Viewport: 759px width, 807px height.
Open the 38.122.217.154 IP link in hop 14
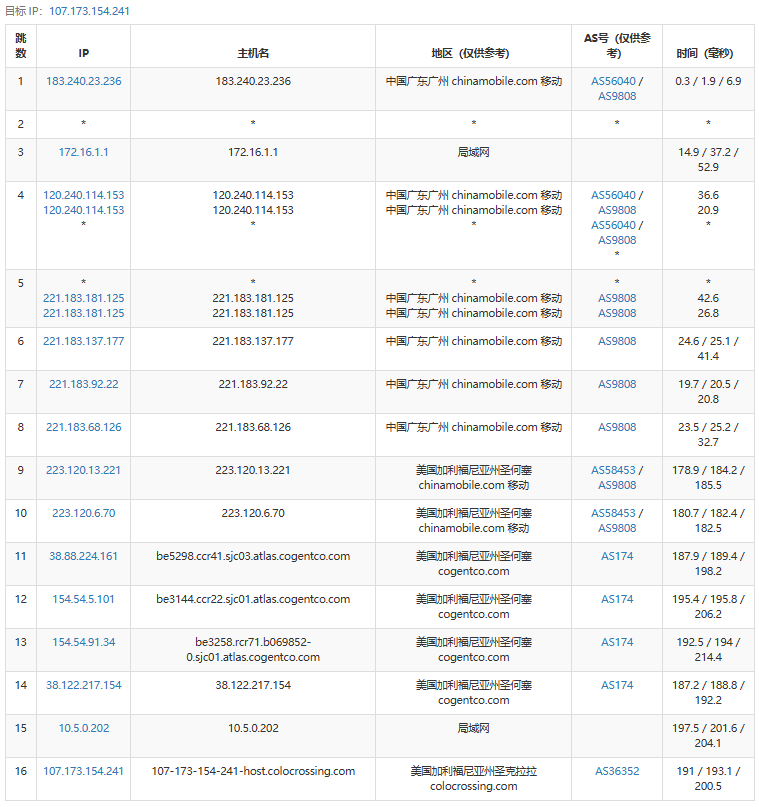(x=84, y=685)
